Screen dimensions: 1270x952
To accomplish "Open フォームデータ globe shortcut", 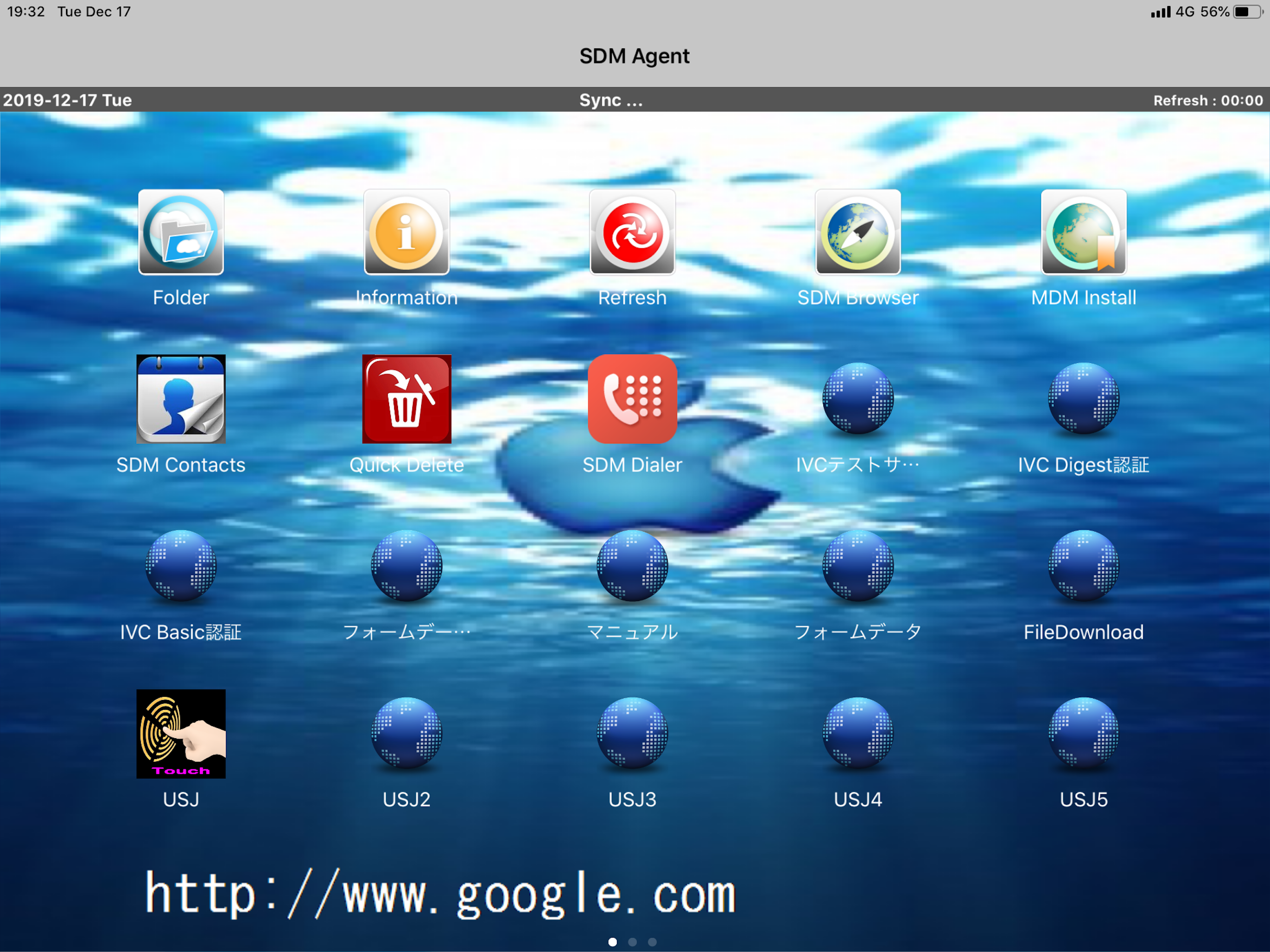I will [x=858, y=566].
